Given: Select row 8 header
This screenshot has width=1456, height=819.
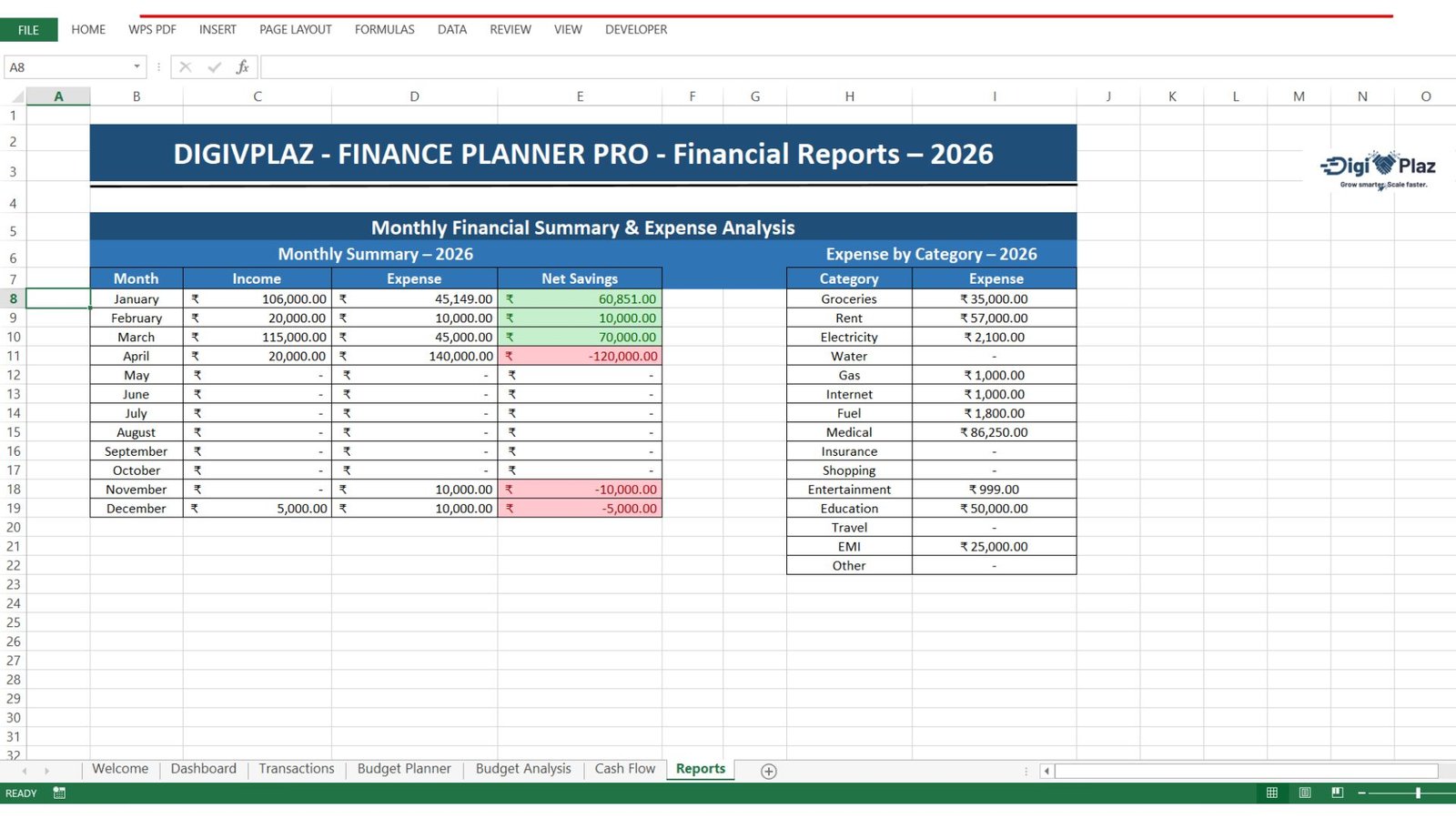Looking at the screenshot, I should pos(13,298).
